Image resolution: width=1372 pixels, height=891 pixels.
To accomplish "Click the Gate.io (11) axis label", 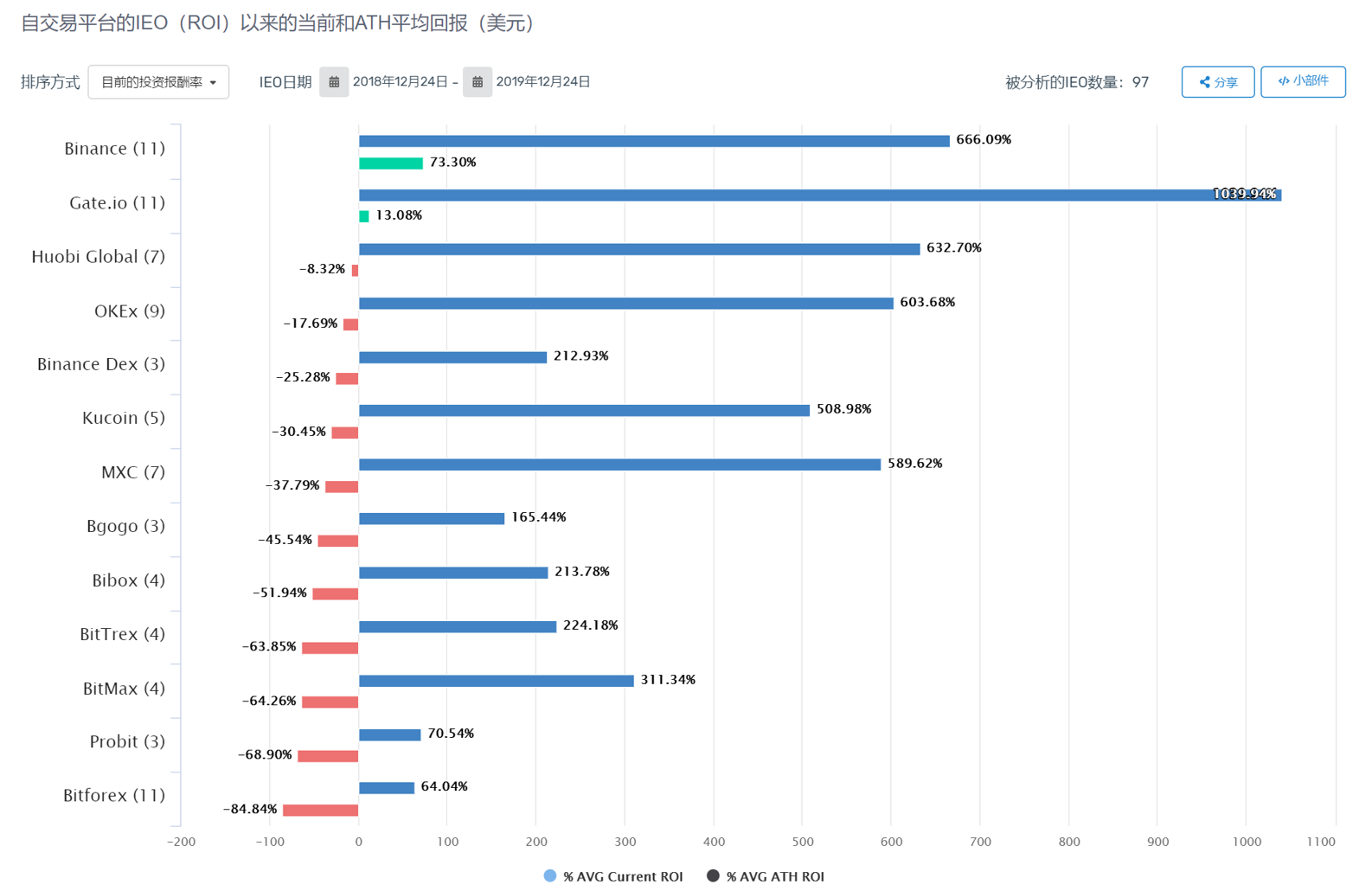I will (118, 203).
